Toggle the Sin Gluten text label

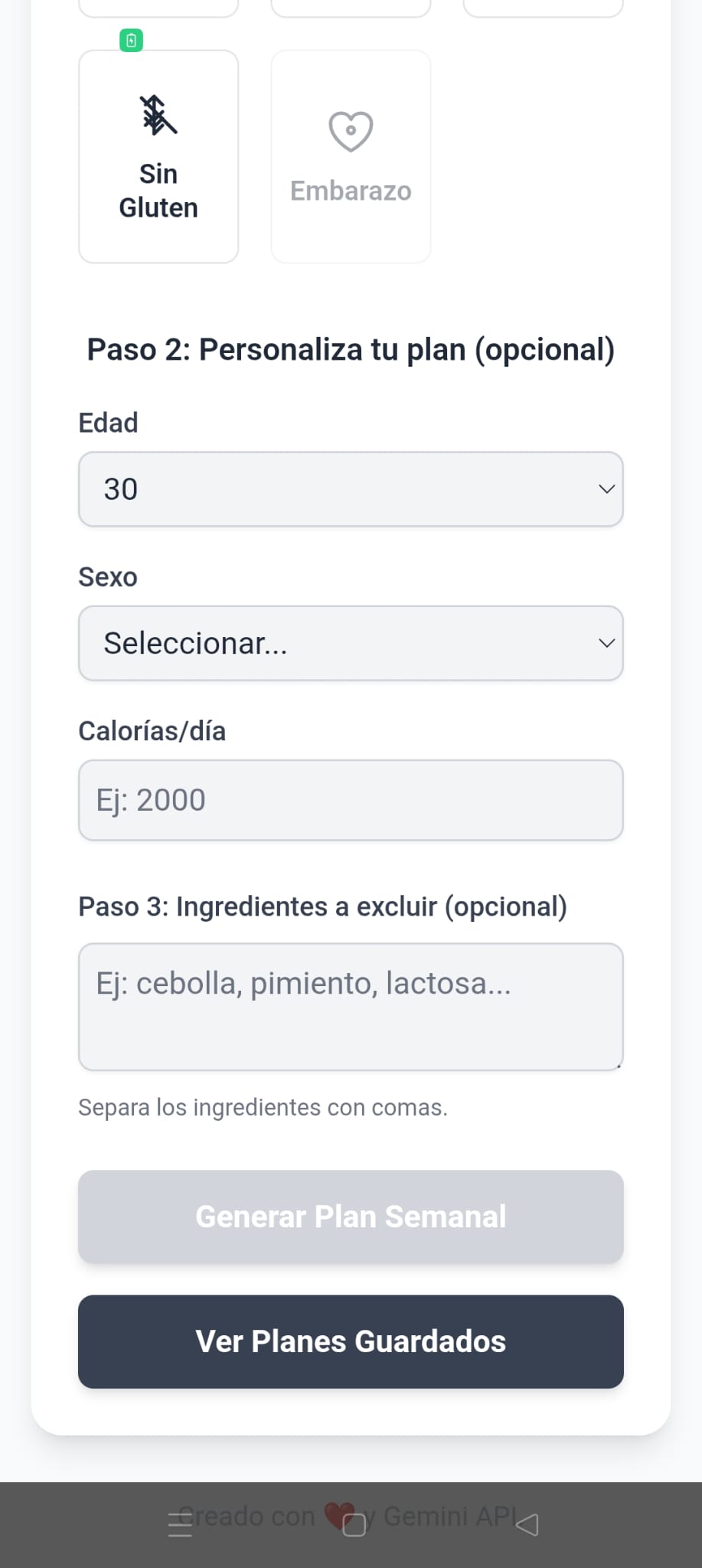click(x=158, y=191)
